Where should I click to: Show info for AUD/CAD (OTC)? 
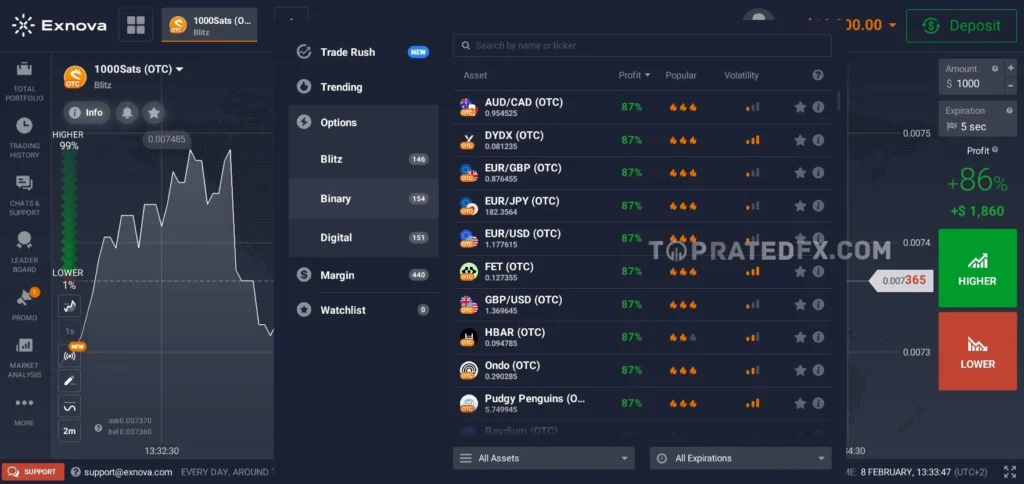pyautogui.click(x=818, y=107)
